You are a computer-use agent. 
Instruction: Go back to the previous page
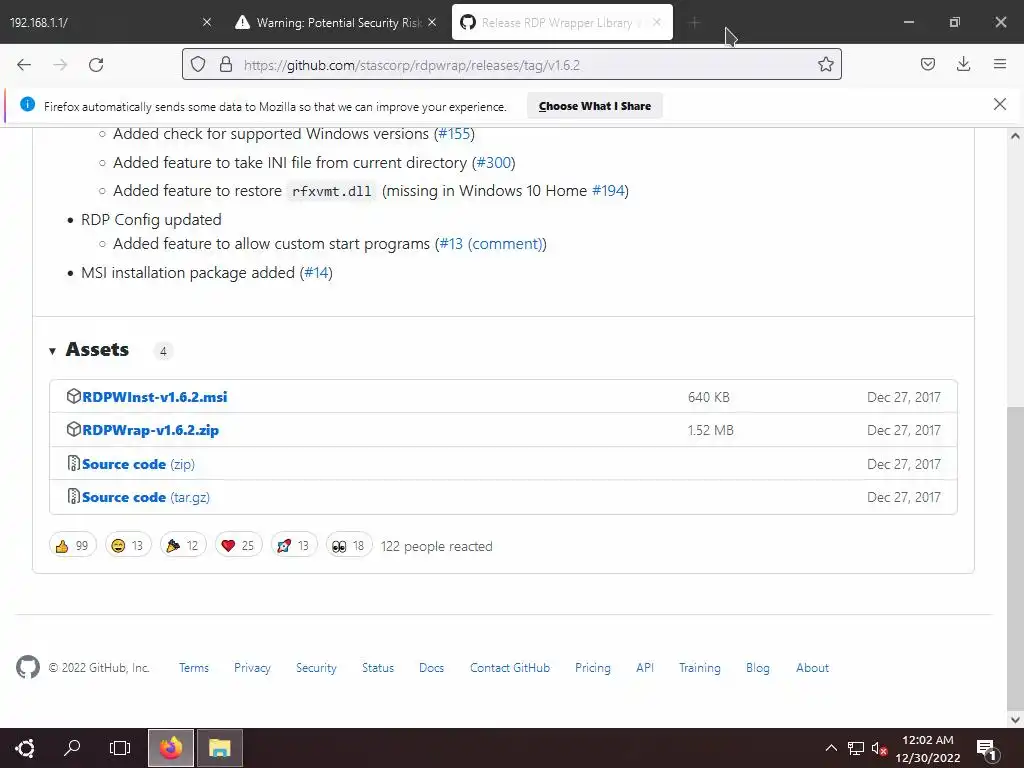[24, 65]
